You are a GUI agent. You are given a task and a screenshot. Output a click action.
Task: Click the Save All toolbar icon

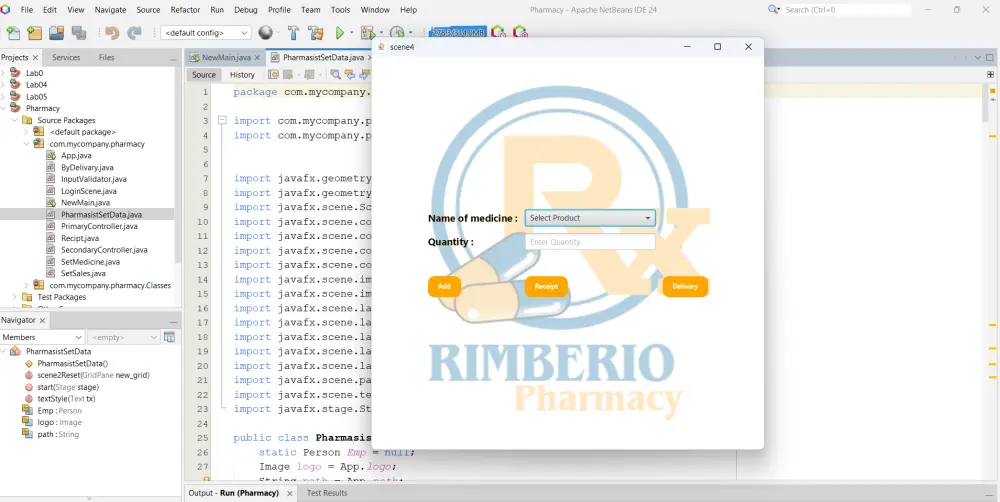coord(78,33)
